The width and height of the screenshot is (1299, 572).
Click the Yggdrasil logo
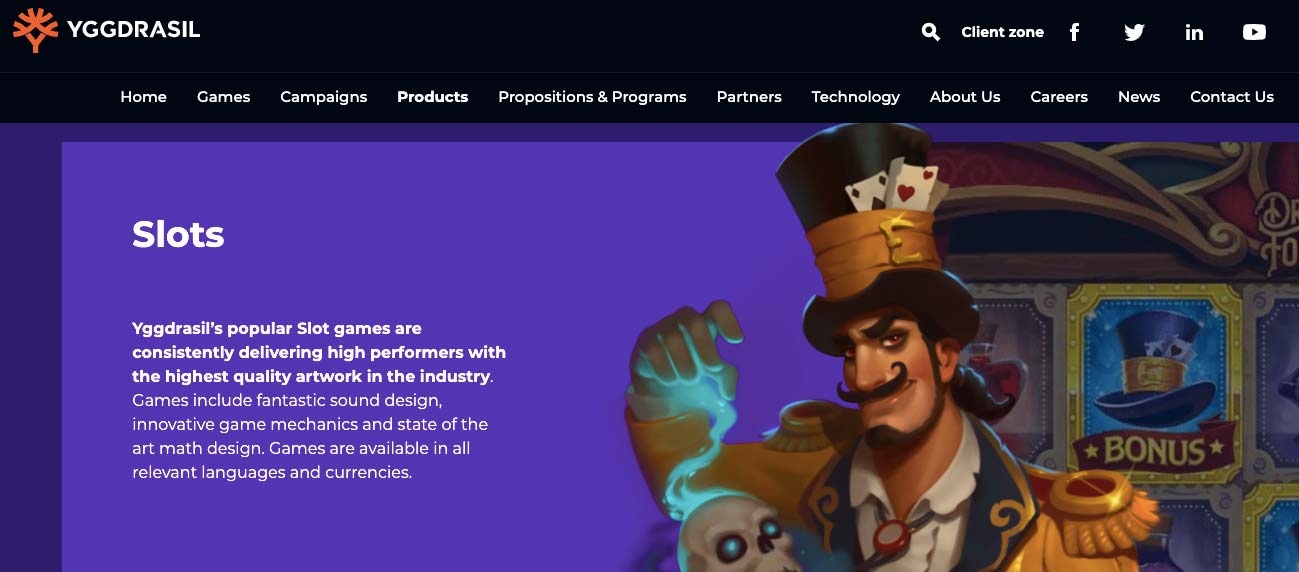pos(107,30)
